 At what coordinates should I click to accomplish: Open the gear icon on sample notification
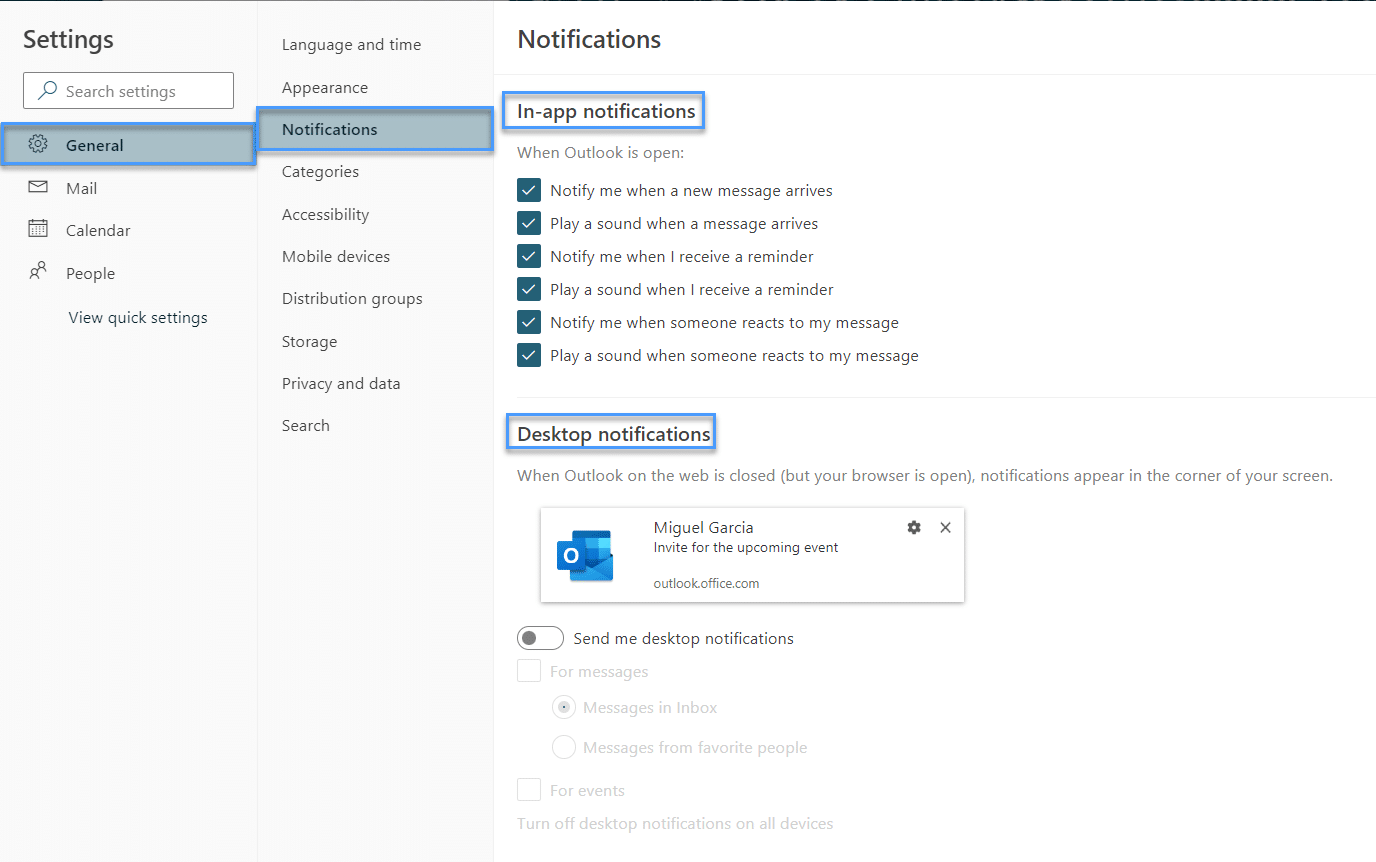913,527
